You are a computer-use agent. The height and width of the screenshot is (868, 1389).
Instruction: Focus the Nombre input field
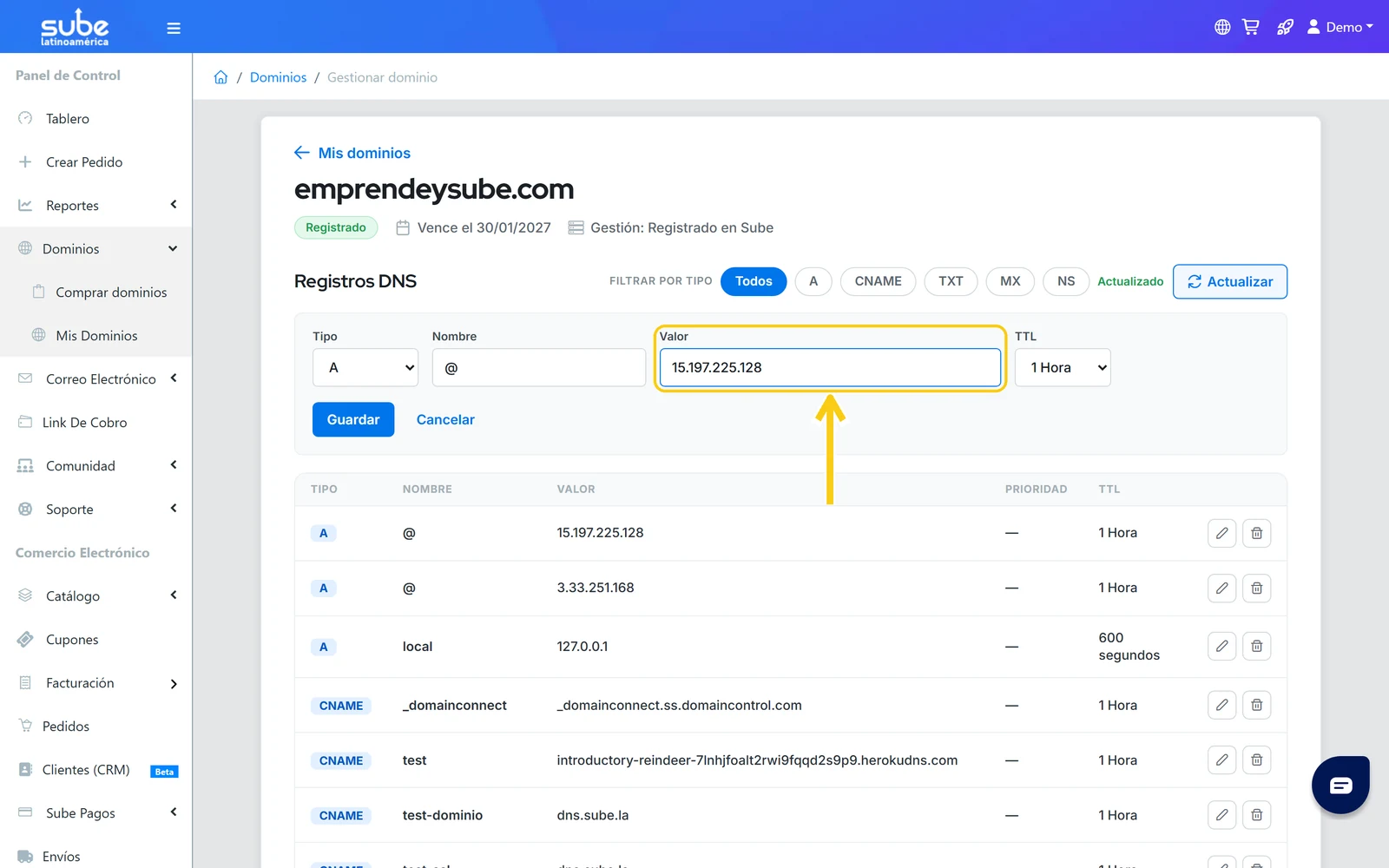tap(539, 367)
